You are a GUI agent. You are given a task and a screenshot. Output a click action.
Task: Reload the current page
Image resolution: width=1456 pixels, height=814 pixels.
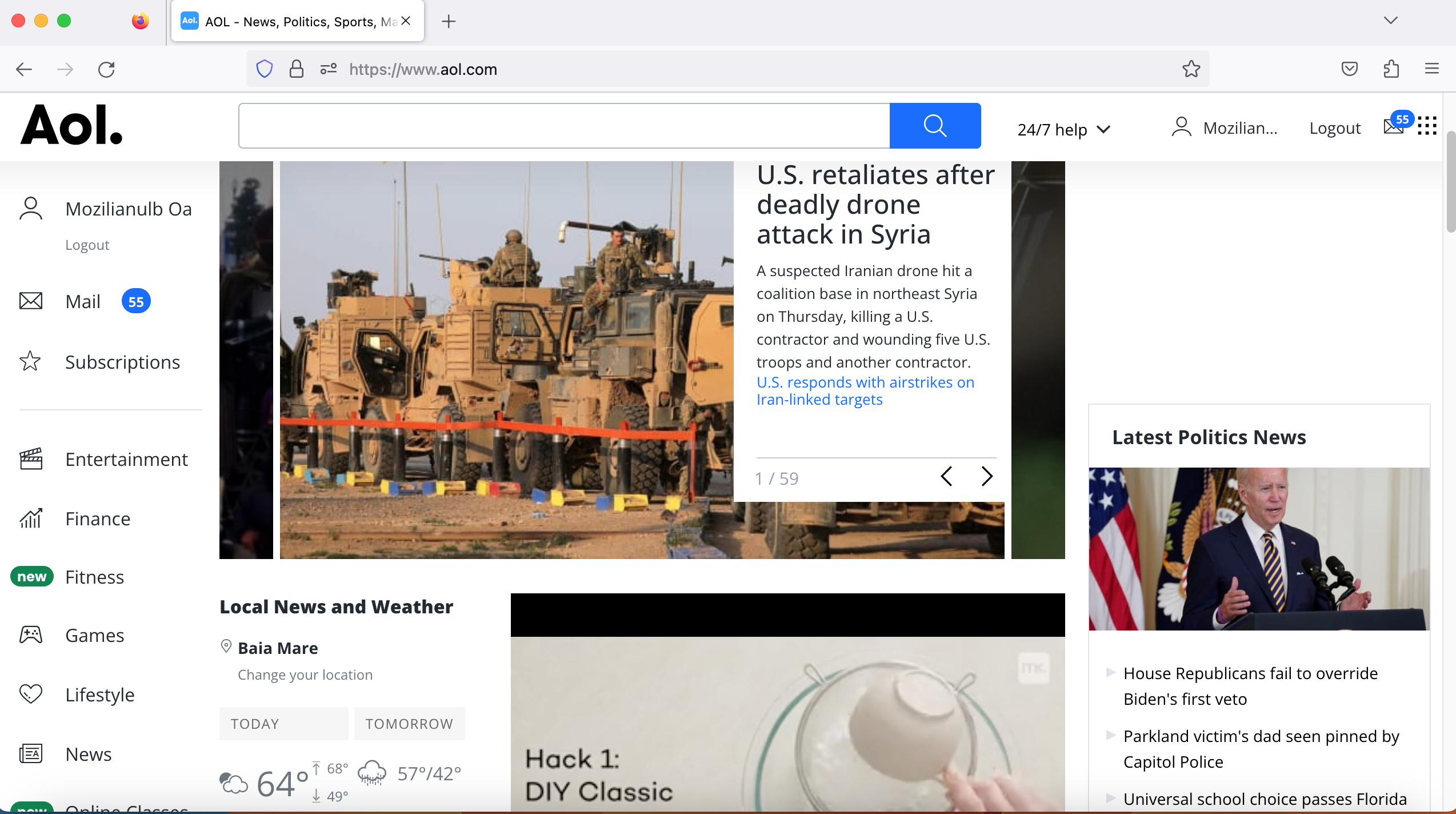(x=106, y=69)
